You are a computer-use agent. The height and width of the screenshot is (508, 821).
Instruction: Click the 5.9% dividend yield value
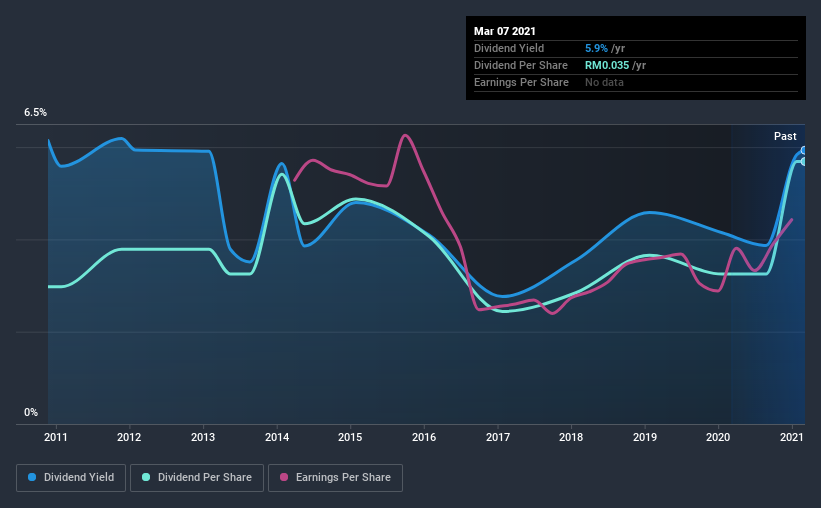[x=596, y=48]
